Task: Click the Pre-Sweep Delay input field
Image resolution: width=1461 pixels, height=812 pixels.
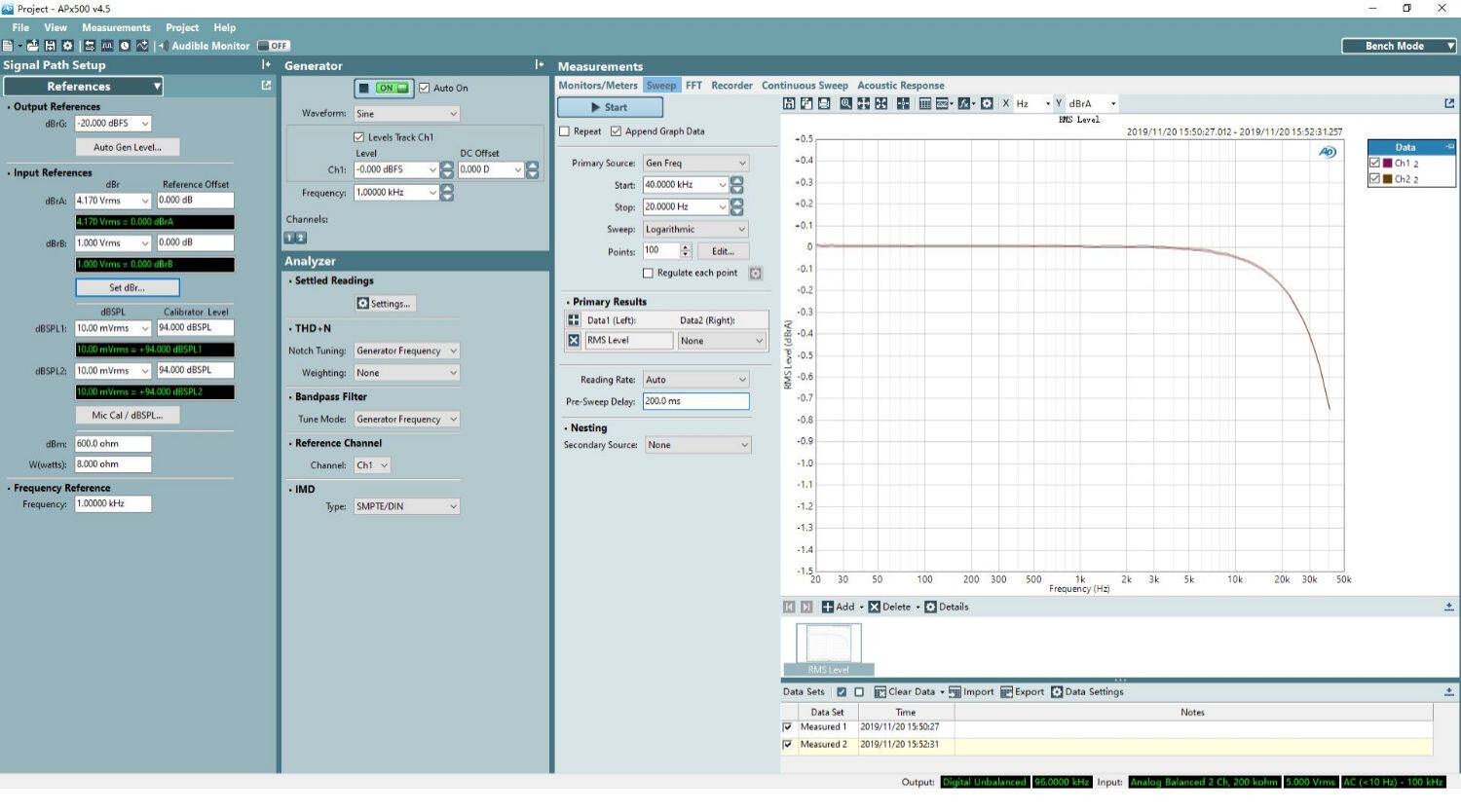Action: (695, 401)
